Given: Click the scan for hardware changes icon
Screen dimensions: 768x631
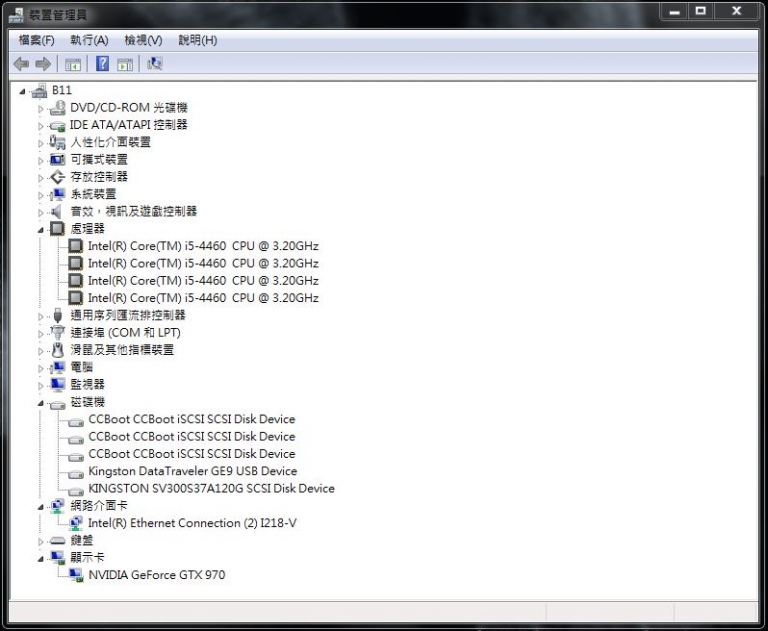Looking at the screenshot, I should [154, 63].
